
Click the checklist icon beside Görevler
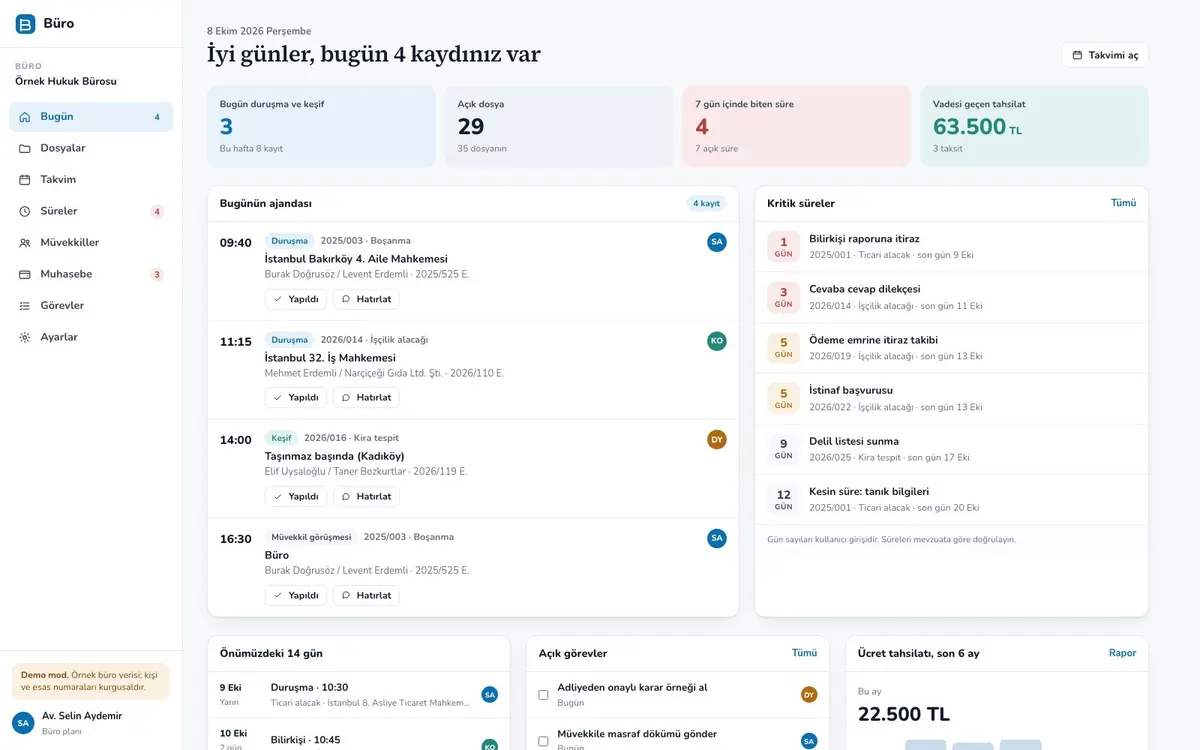pos(25,306)
